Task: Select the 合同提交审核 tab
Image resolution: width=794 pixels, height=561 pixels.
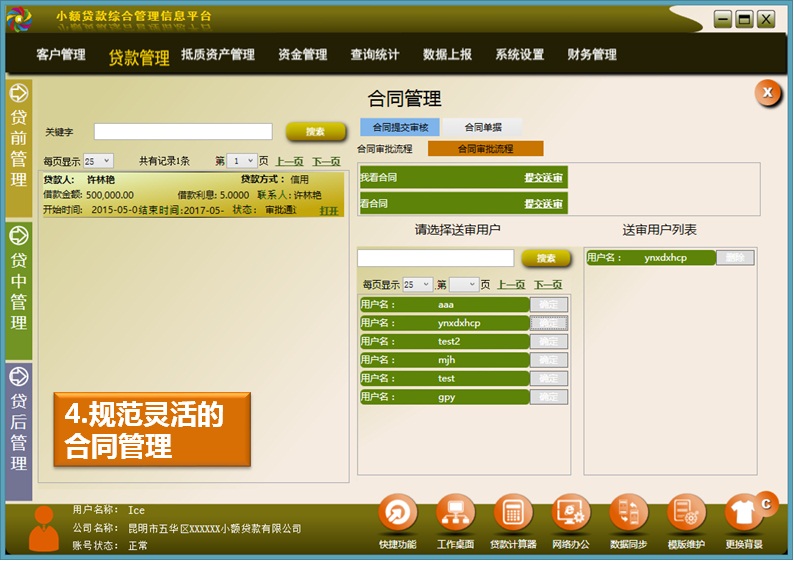Action: 400,128
